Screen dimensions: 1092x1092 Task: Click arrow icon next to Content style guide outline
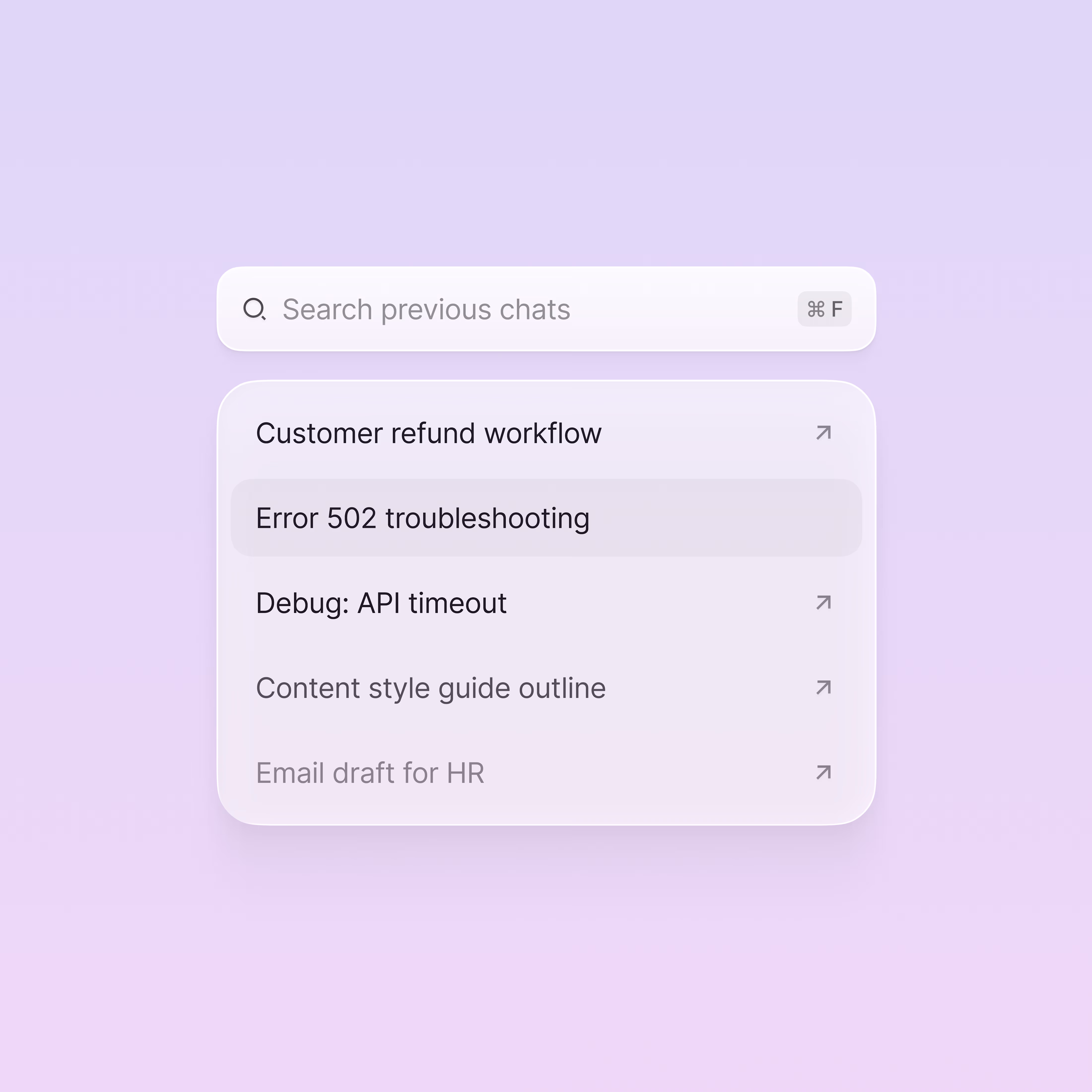pos(823,687)
